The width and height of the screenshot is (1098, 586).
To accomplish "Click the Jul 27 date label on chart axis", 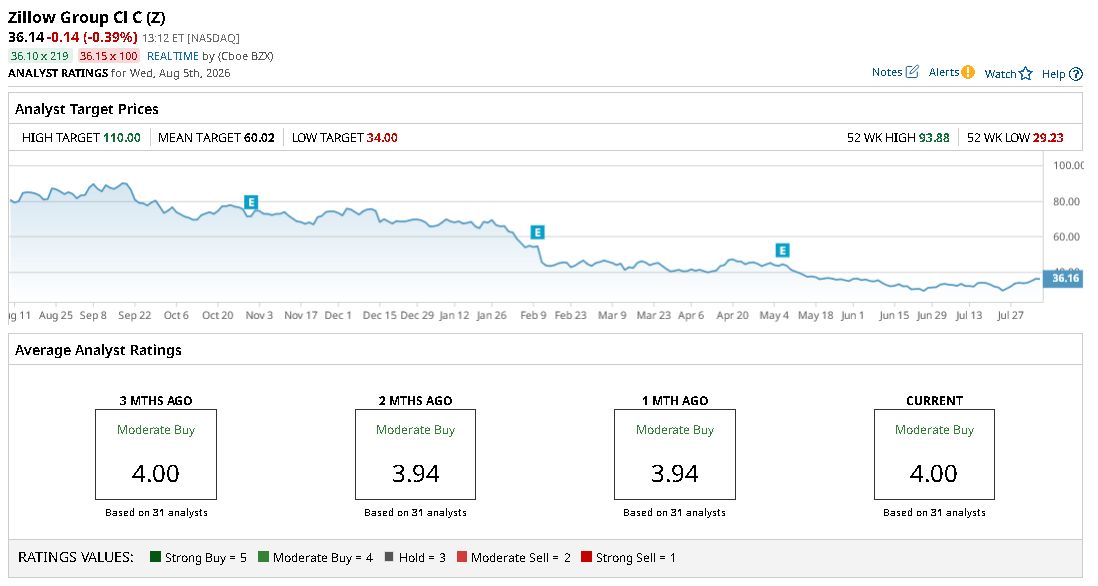I will (1010, 316).
